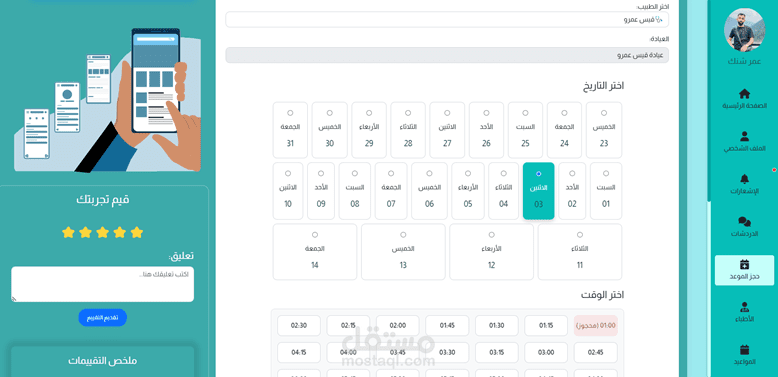Choose the date card for day 06
Viewport: 778px width, 377px height.
429,191
